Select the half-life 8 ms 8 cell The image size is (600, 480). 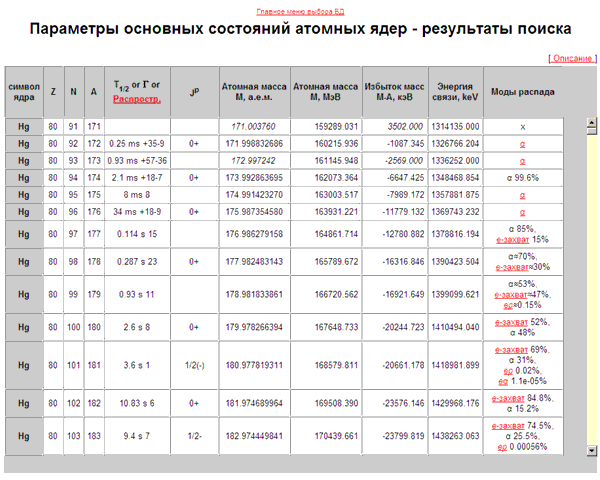137,195
